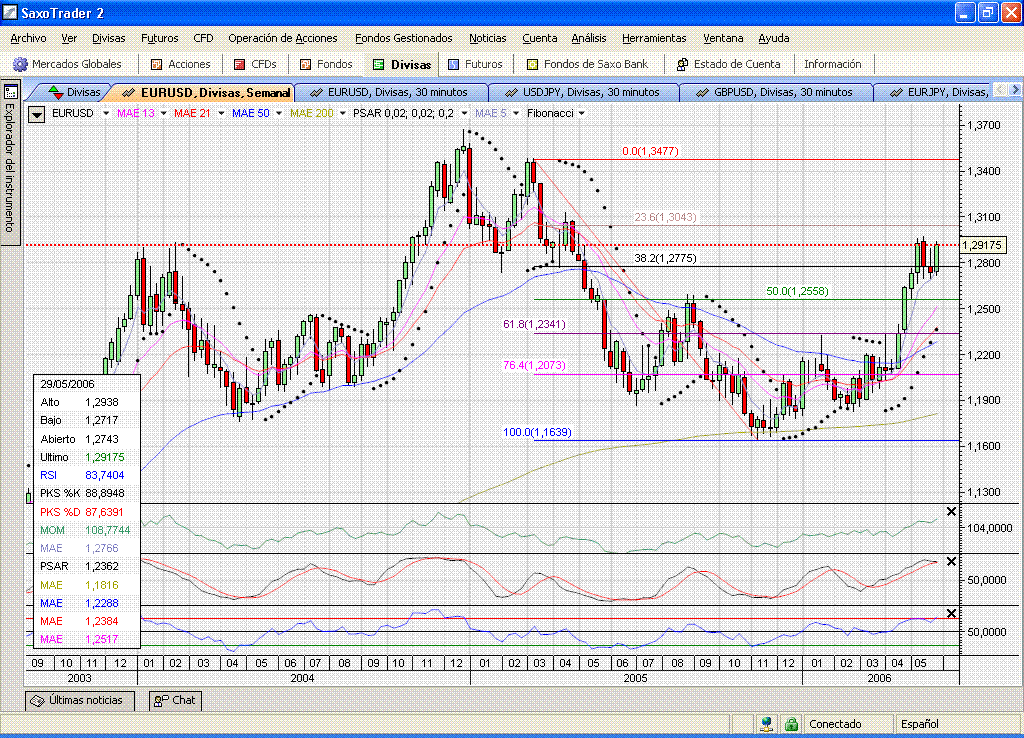Open the Ver menu
The image size is (1024, 738).
click(69, 39)
